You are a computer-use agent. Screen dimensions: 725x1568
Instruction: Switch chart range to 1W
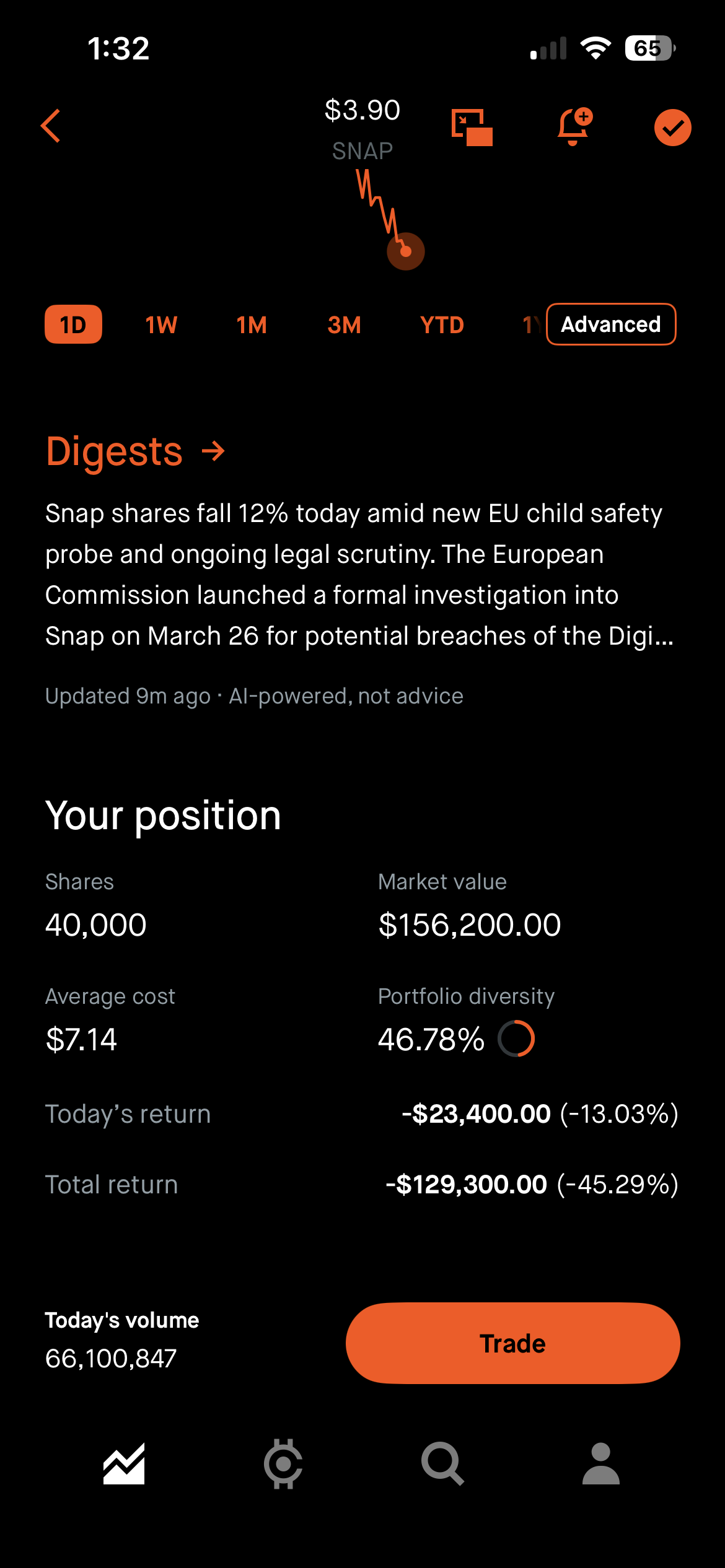click(161, 324)
